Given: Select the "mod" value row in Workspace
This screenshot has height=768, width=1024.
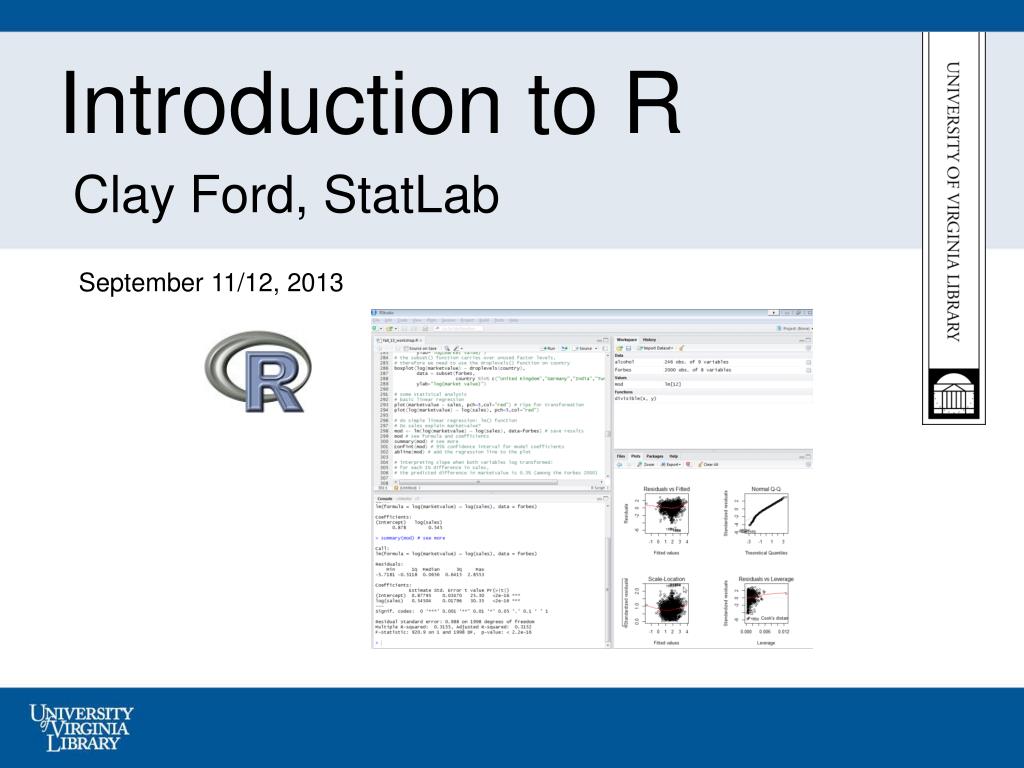Looking at the screenshot, I should [x=712, y=384].
